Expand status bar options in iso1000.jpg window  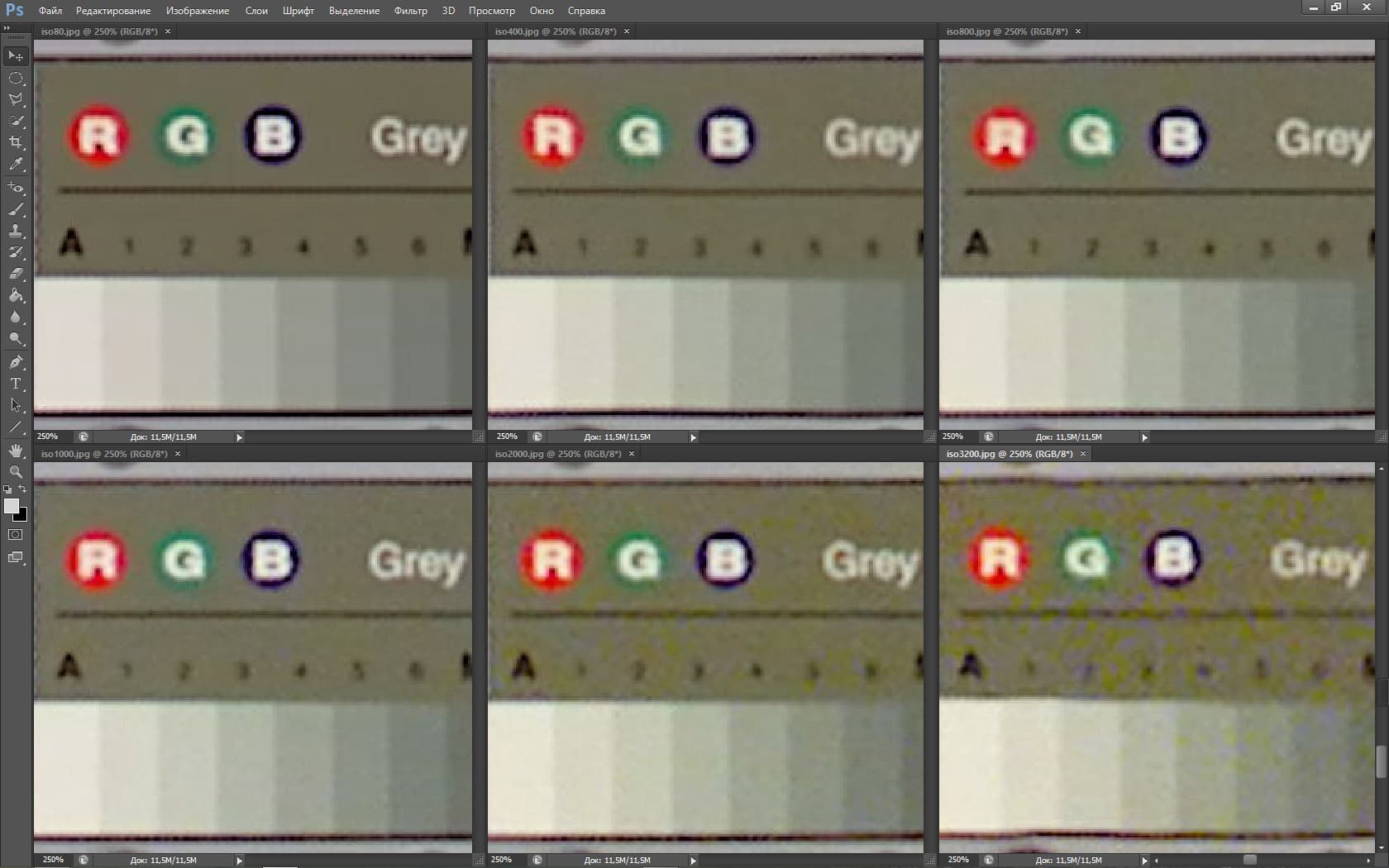coord(240,861)
